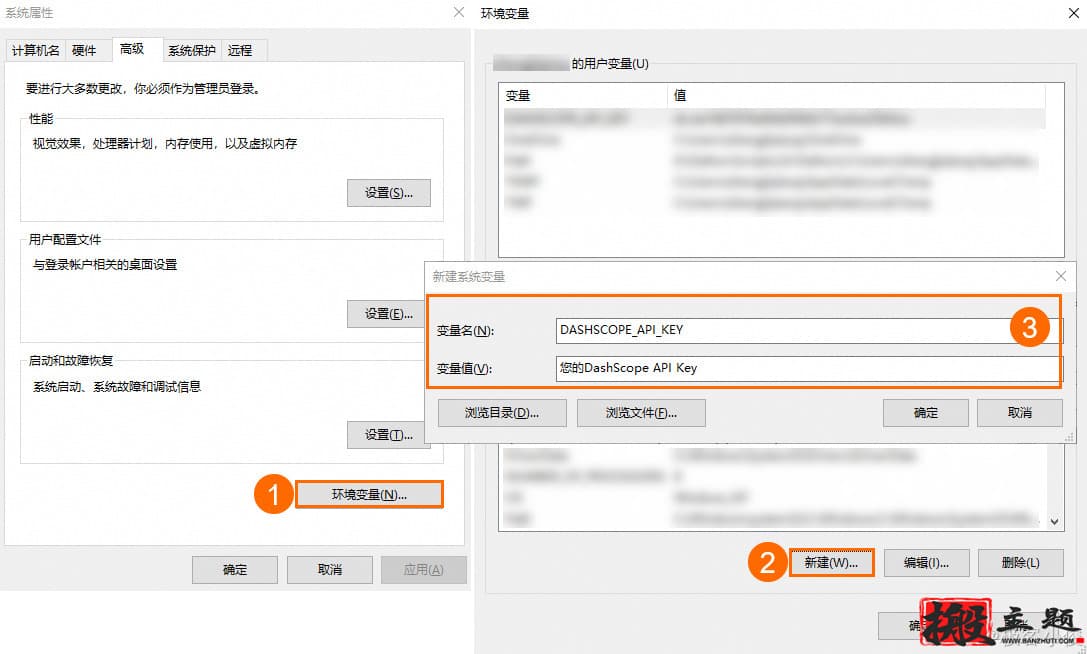Image resolution: width=1087 pixels, height=654 pixels.
Task: Click the 值 column header
Action: pyautogui.click(x=856, y=96)
